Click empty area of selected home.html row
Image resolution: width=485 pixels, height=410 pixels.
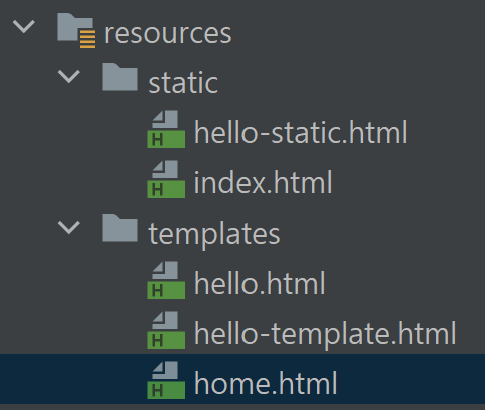[x=410, y=379]
